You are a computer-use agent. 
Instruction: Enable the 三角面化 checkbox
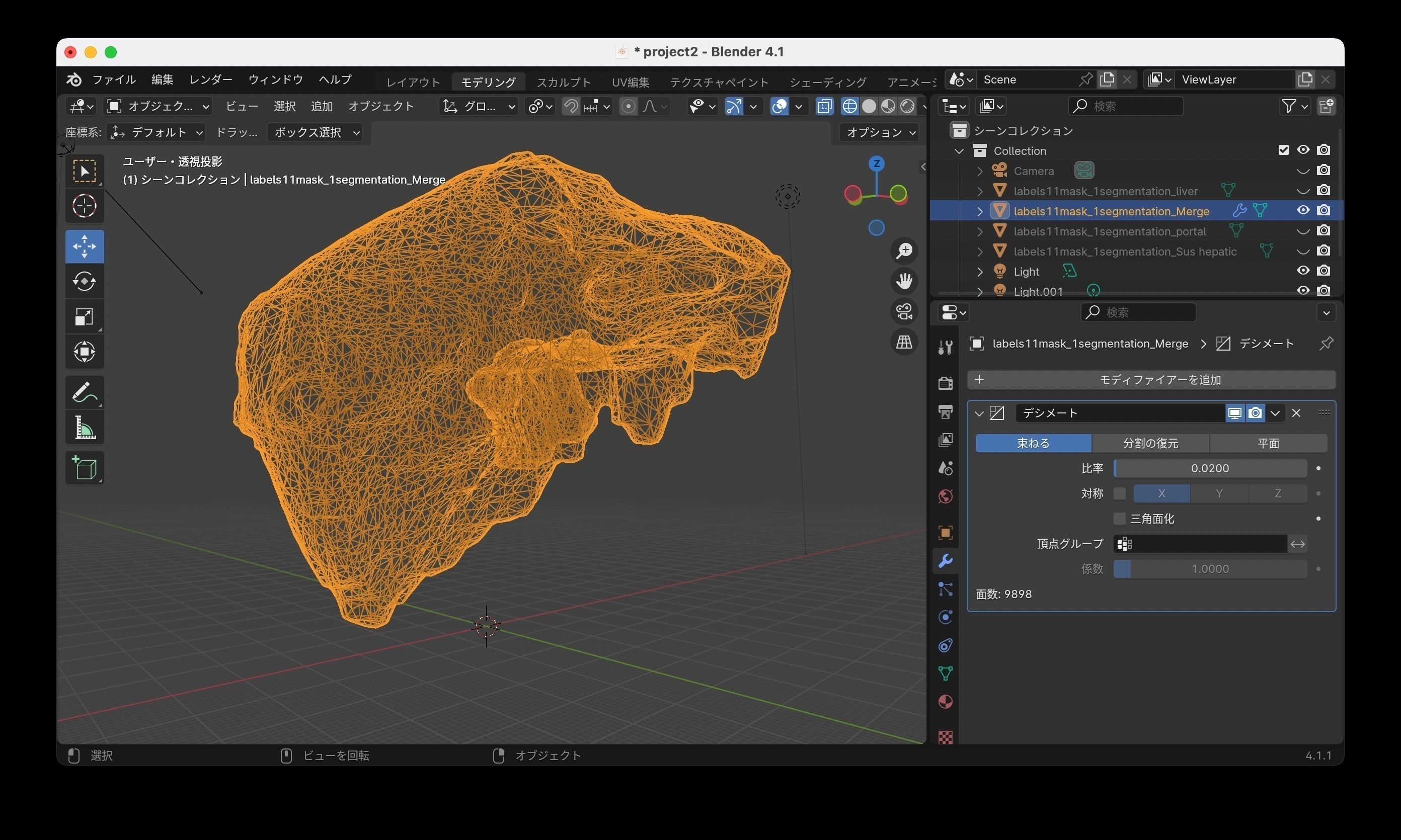pyautogui.click(x=1119, y=519)
